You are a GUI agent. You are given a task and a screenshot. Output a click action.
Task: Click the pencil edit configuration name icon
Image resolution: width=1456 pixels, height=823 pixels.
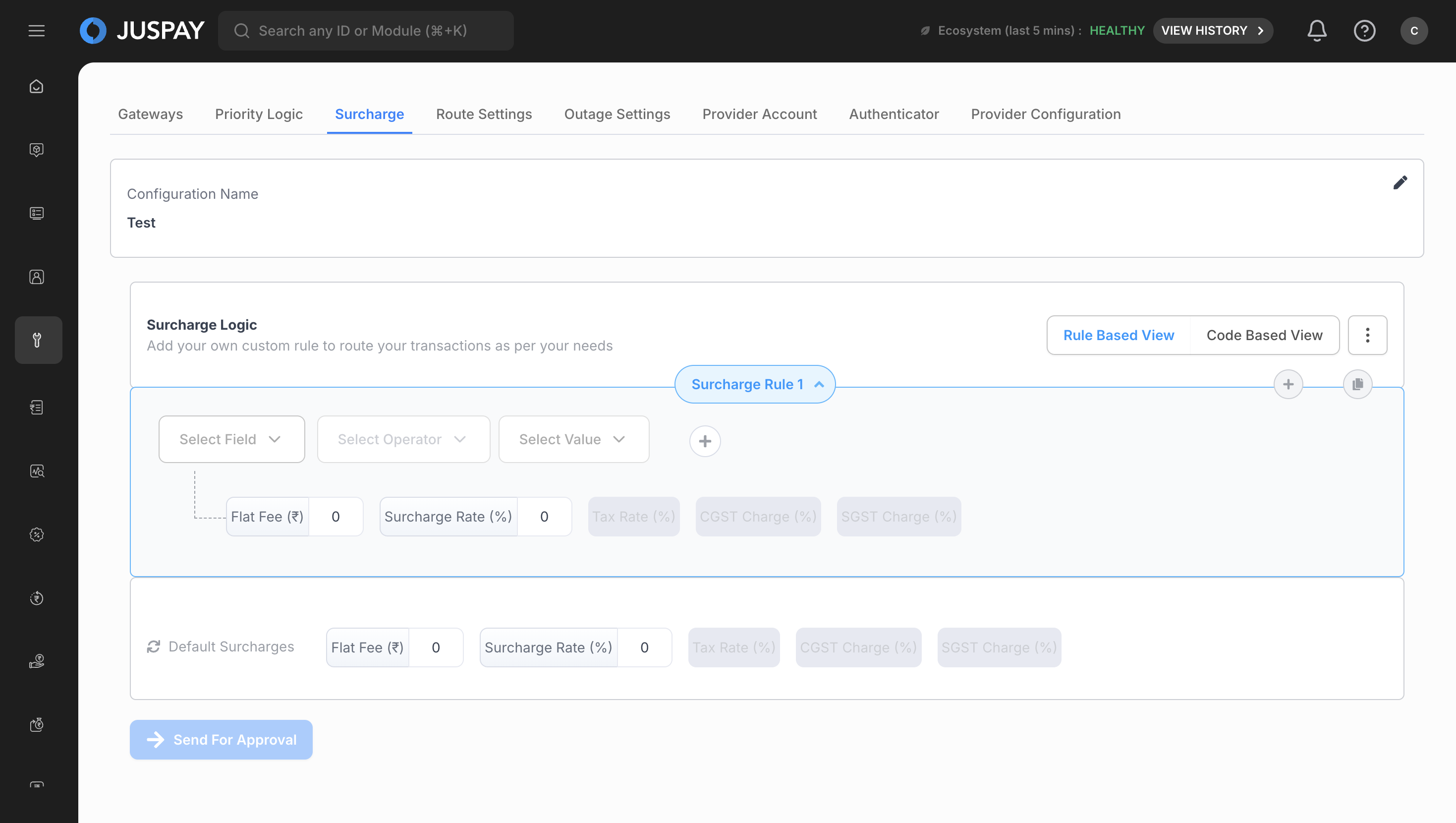click(x=1400, y=183)
